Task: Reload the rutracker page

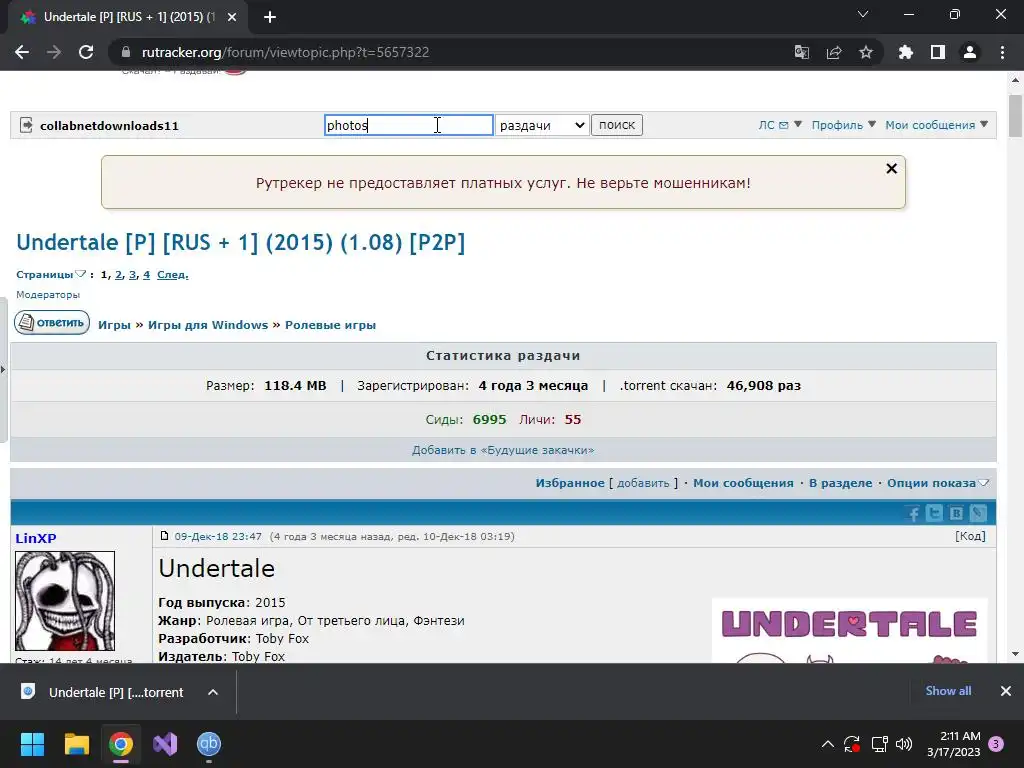Action: (86, 52)
